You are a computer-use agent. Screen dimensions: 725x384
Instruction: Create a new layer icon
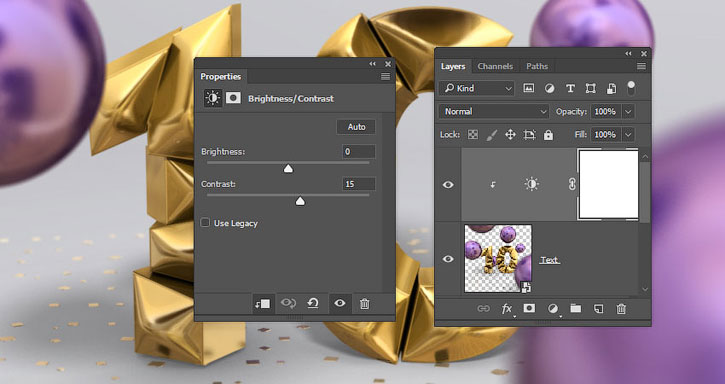pyautogui.click(x=598, y=309)
